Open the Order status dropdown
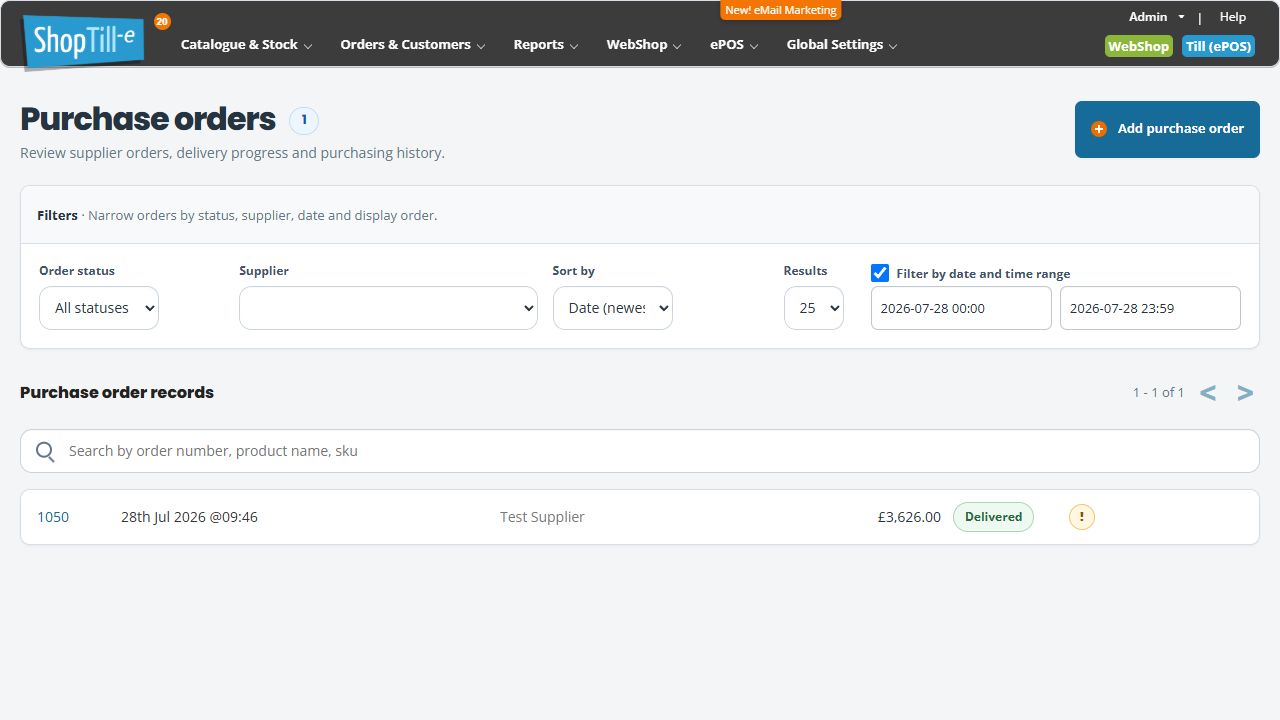This screenshot has height=720, width=1280. click(x=99, y=308)
